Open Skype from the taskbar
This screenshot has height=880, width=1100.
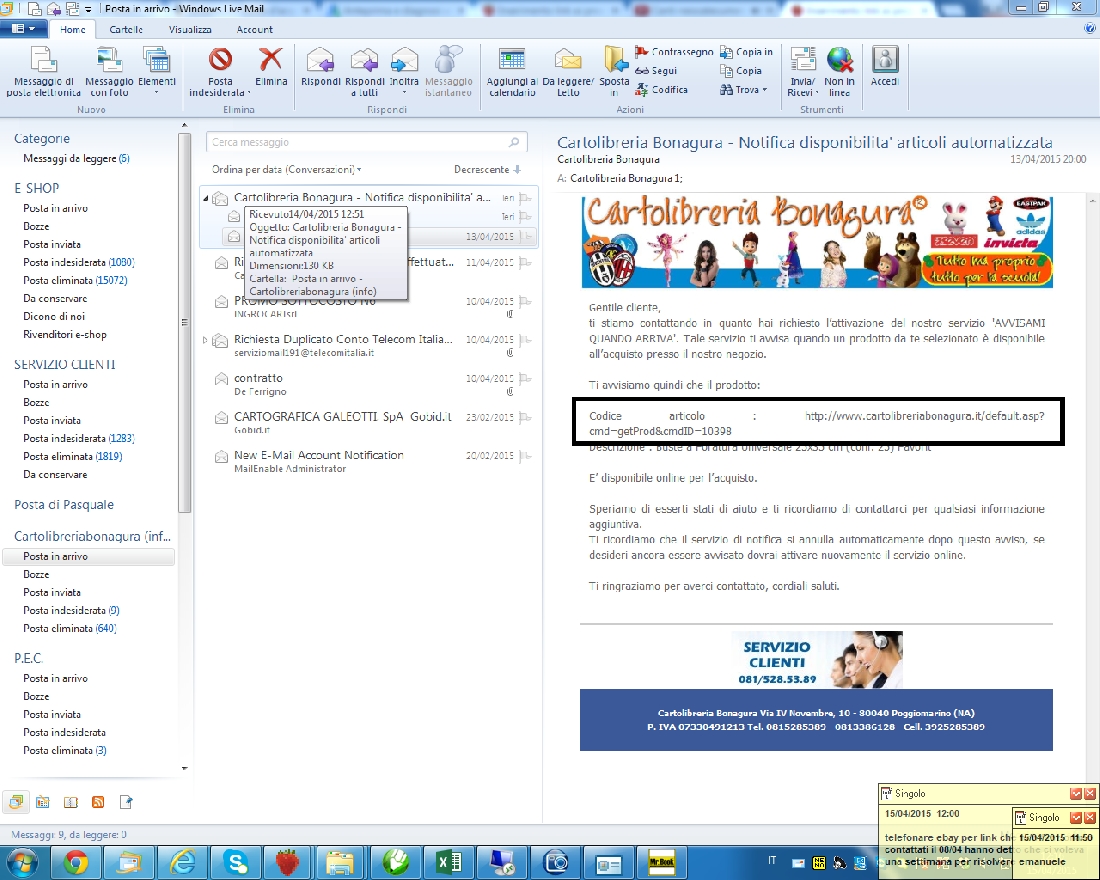(x=235, y=862)
